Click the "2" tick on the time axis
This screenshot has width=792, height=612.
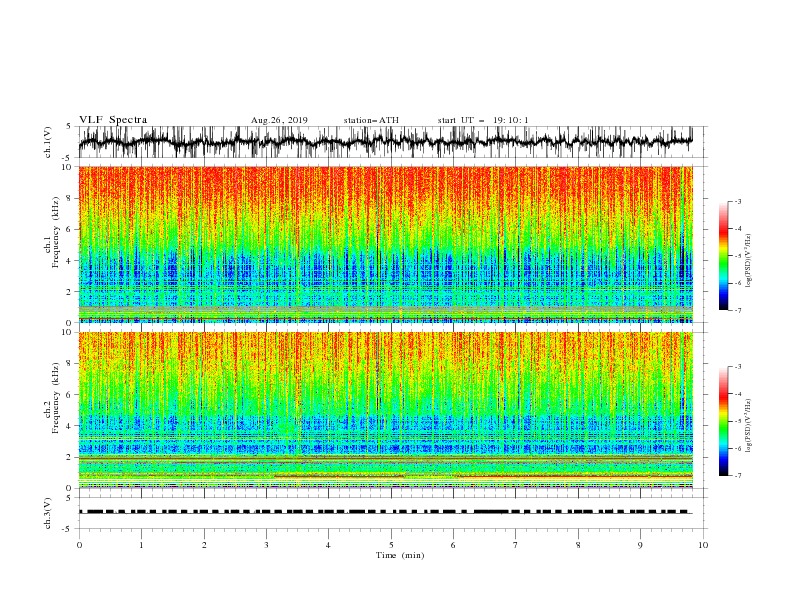[204, 545]
